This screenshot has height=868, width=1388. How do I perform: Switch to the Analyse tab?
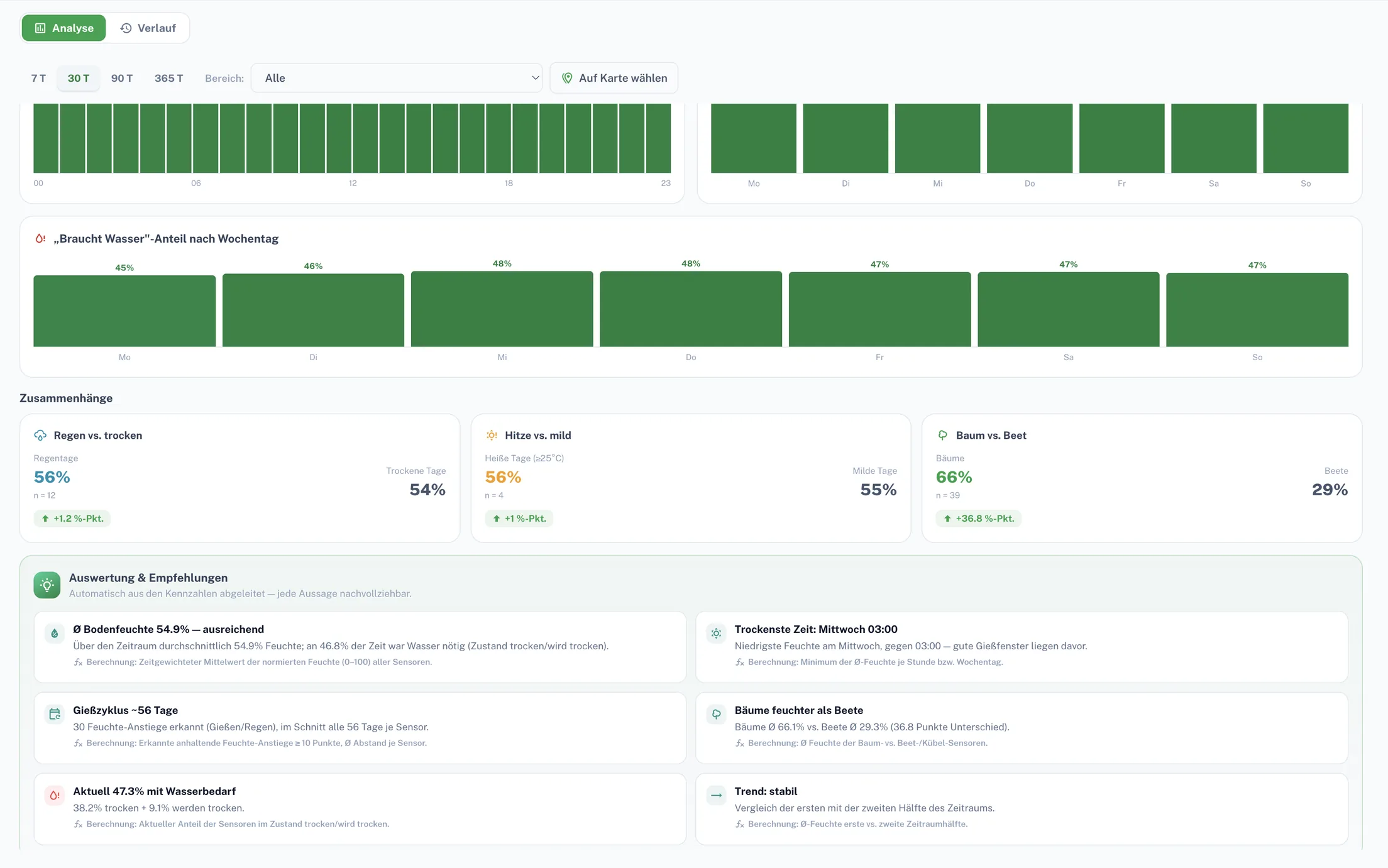tap(63, 28)
